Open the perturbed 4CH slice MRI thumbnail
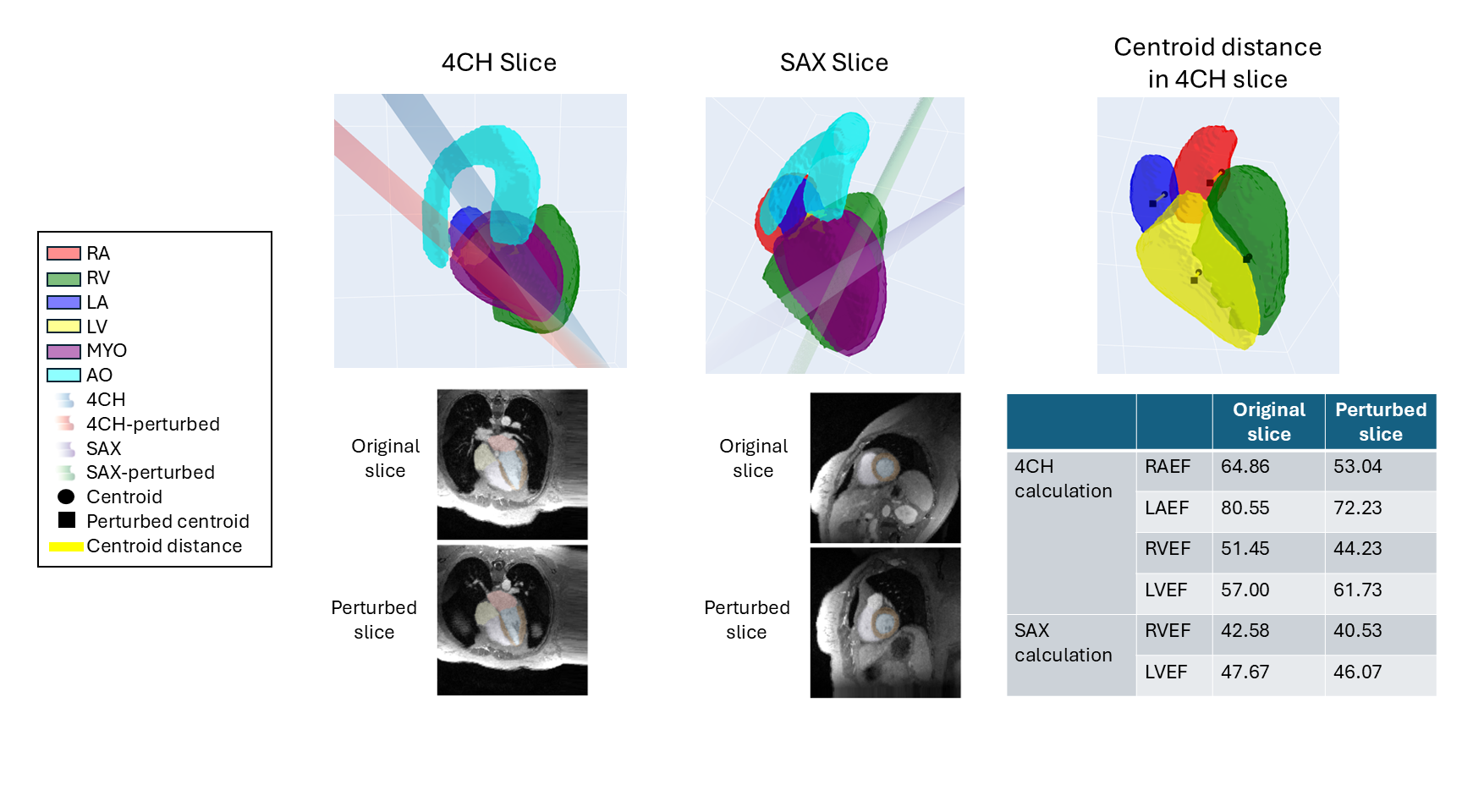This screenshot has width=1462, height=812. (512, 620)
